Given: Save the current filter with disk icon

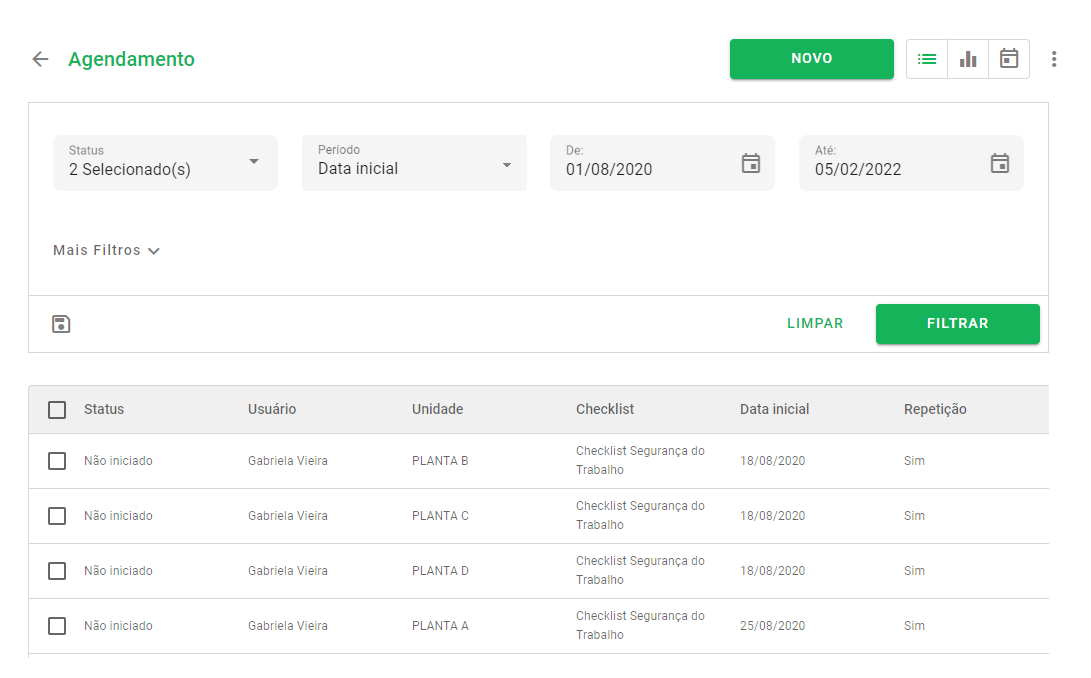Looking at the screenshot, I should [61, 324].
